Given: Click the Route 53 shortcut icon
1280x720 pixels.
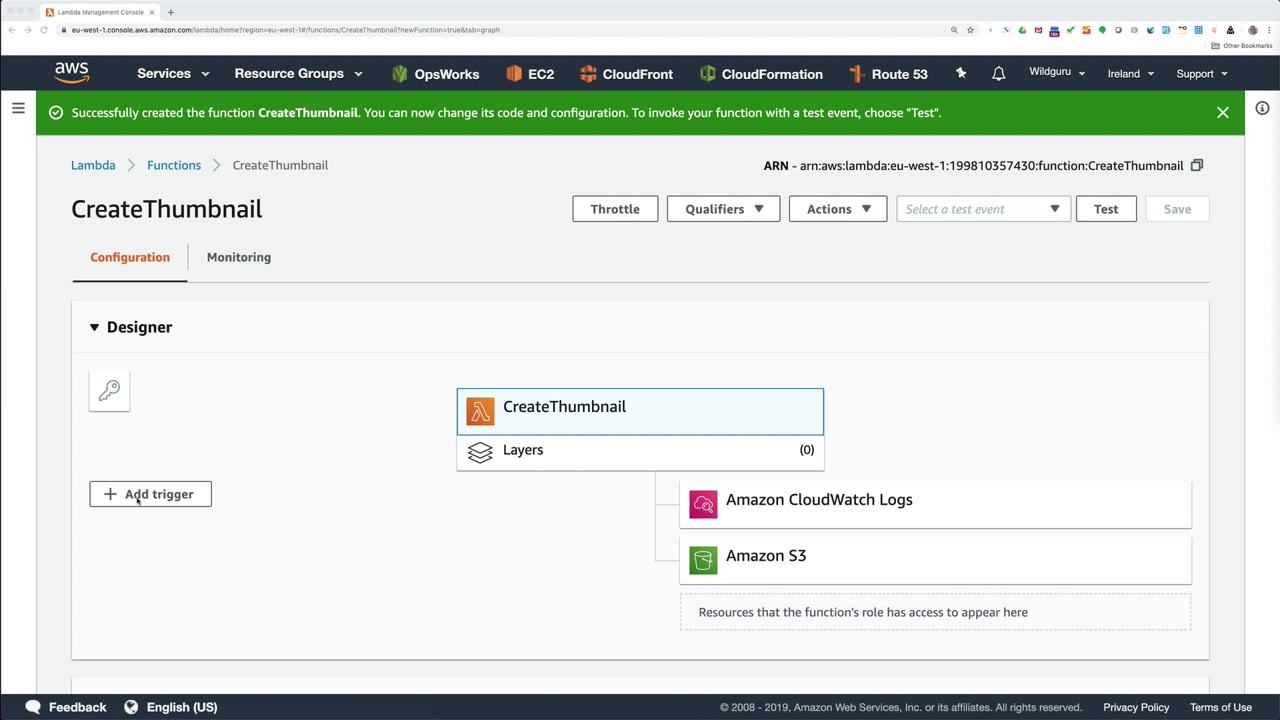Looking at the screenshot, I should [x=856, y=73].
